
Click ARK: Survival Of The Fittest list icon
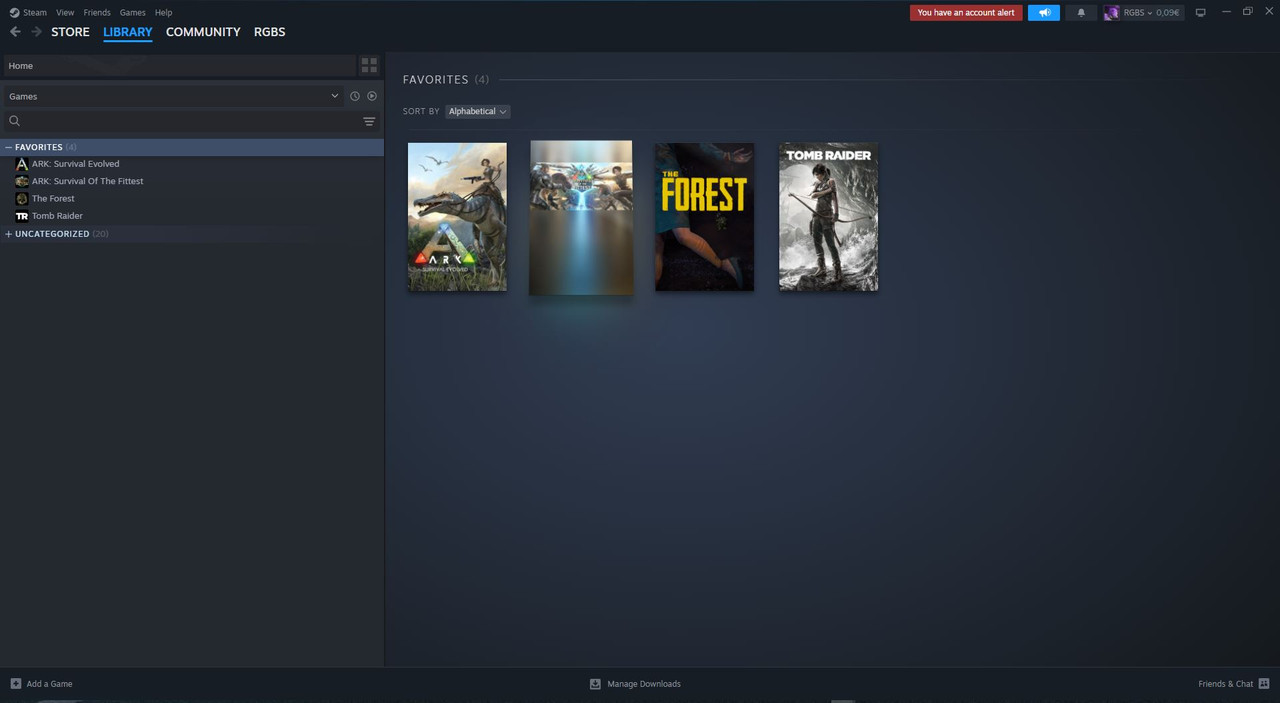[22, 181]
